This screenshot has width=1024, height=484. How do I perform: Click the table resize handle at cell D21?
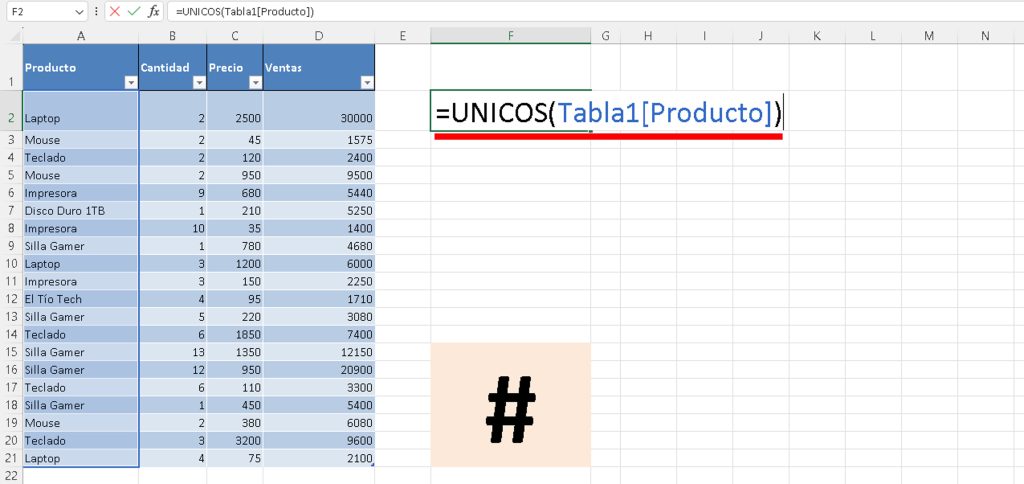373,465
